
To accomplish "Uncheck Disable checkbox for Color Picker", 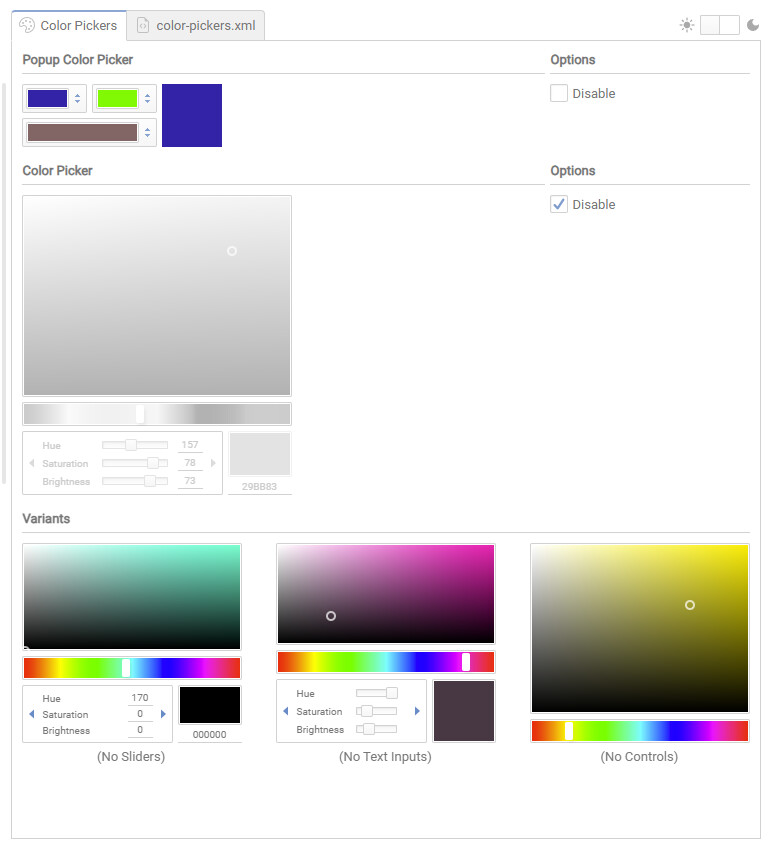I will [559, 204].
